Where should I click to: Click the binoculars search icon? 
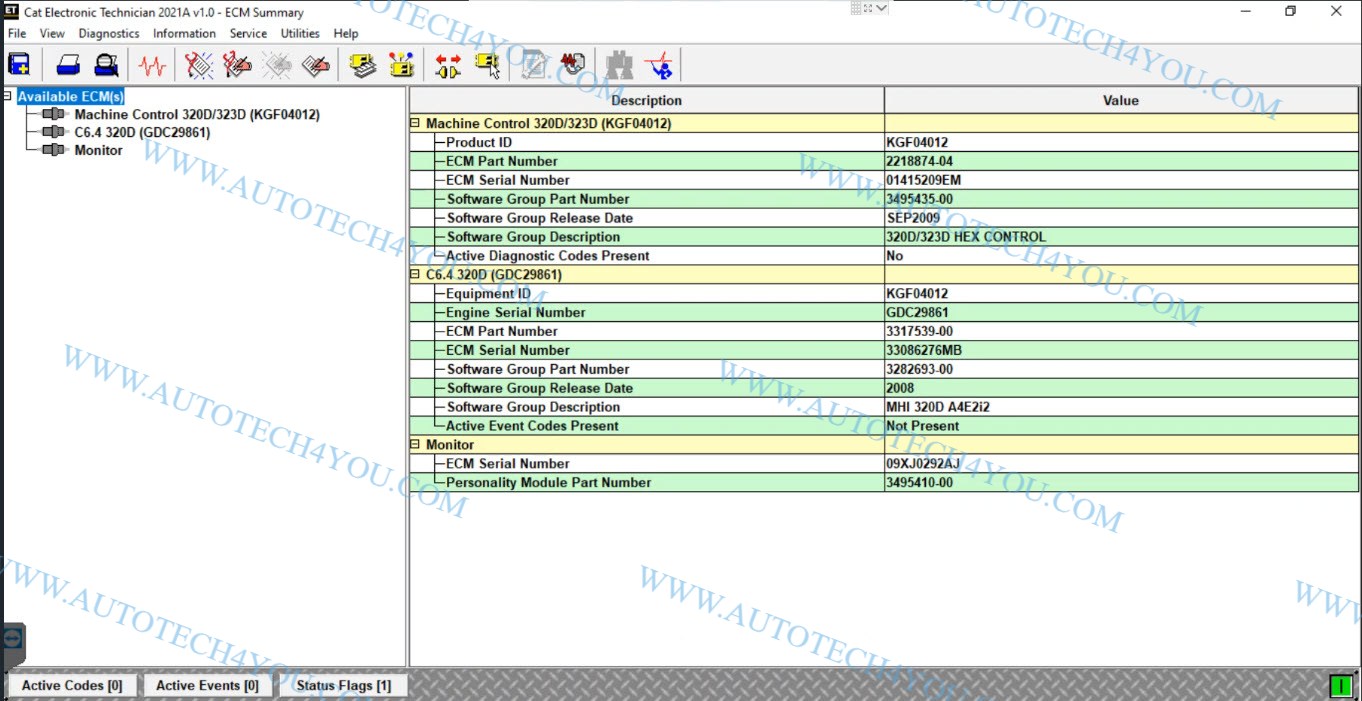tap(619, 66)
